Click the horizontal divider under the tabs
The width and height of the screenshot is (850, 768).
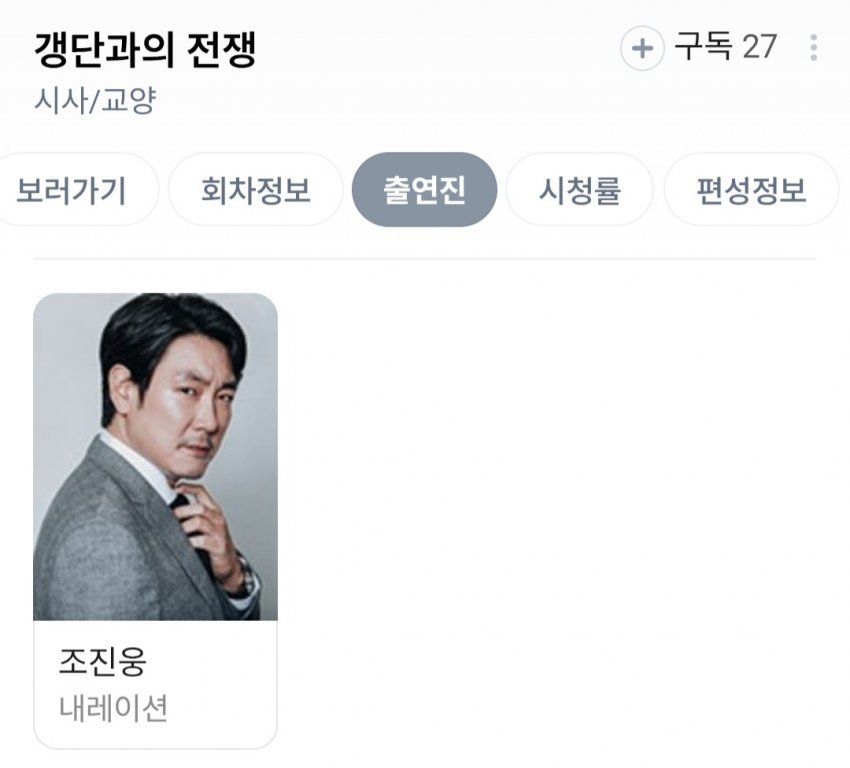pyautogui.click(x=425, y=259)
